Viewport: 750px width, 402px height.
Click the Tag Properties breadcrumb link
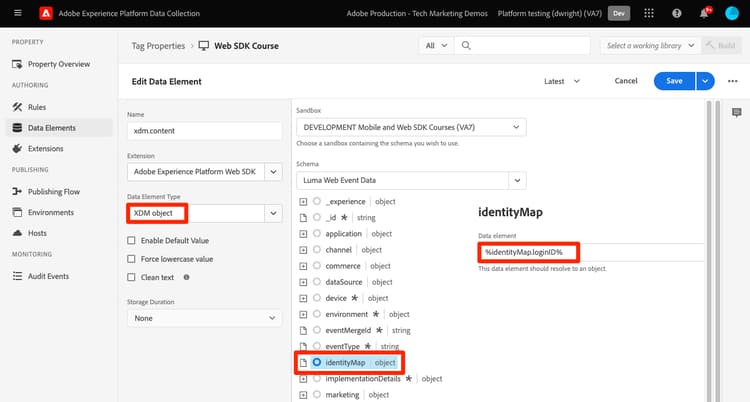[158, 46]
